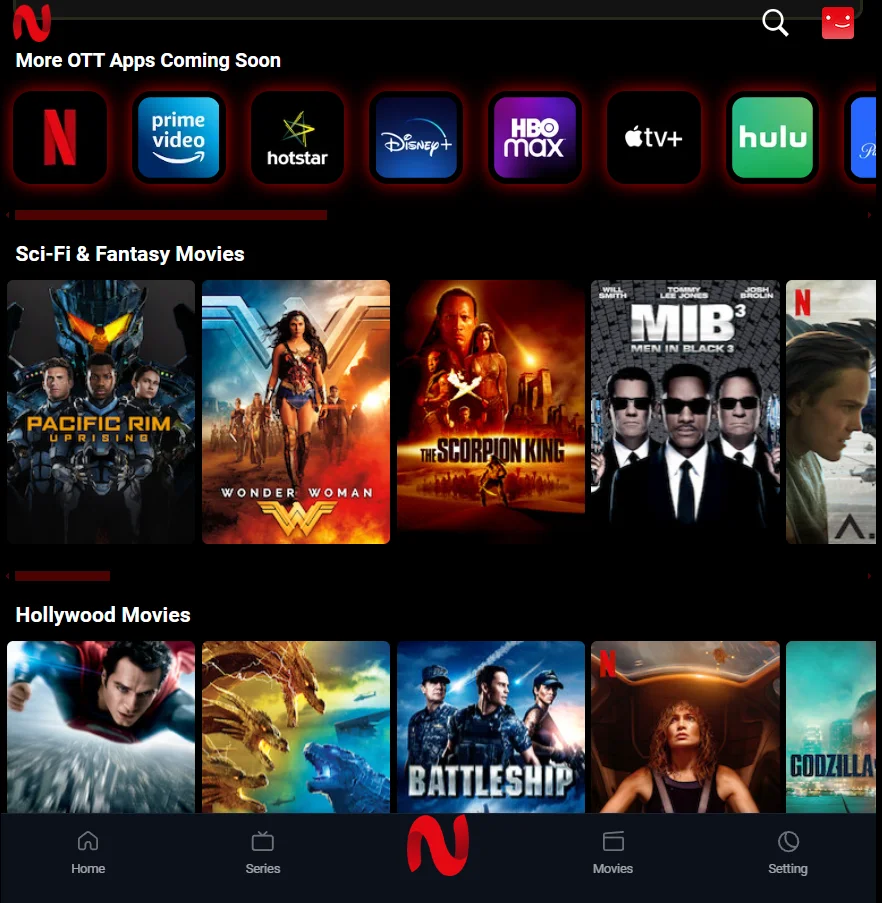Open the Netflix poster beside Men in Black 3
882x903 pixels.
tap(831, 412)
